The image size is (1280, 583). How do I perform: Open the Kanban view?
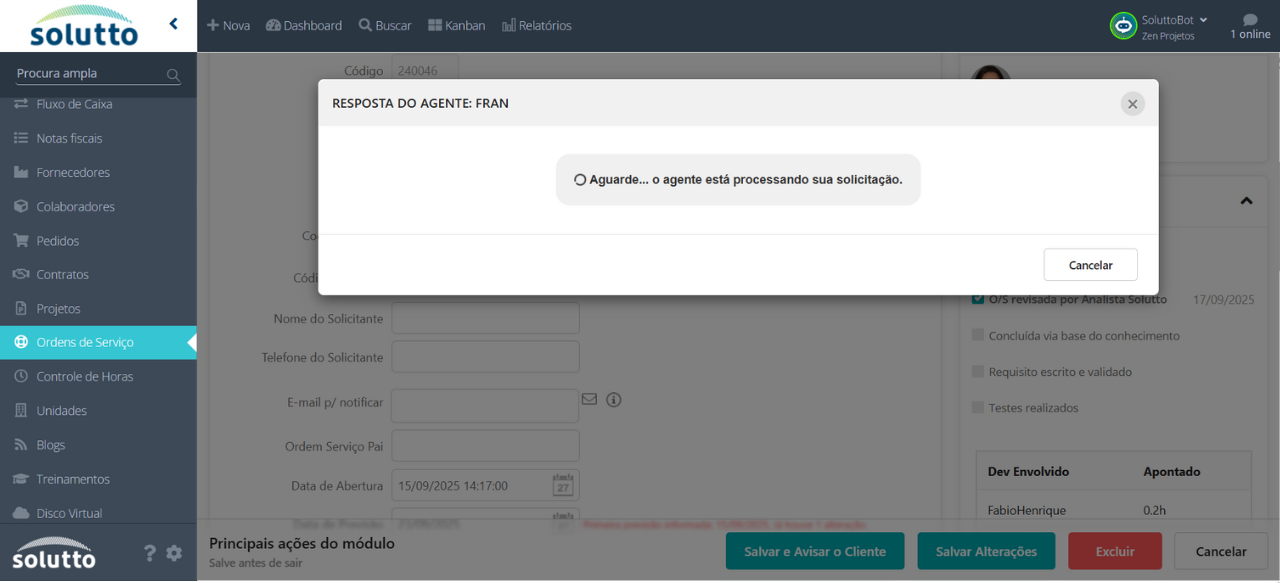[x=456, y=26]
